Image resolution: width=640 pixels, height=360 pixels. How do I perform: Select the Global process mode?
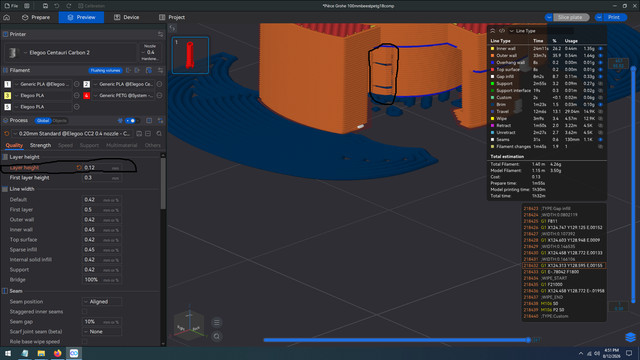[42, 121]
